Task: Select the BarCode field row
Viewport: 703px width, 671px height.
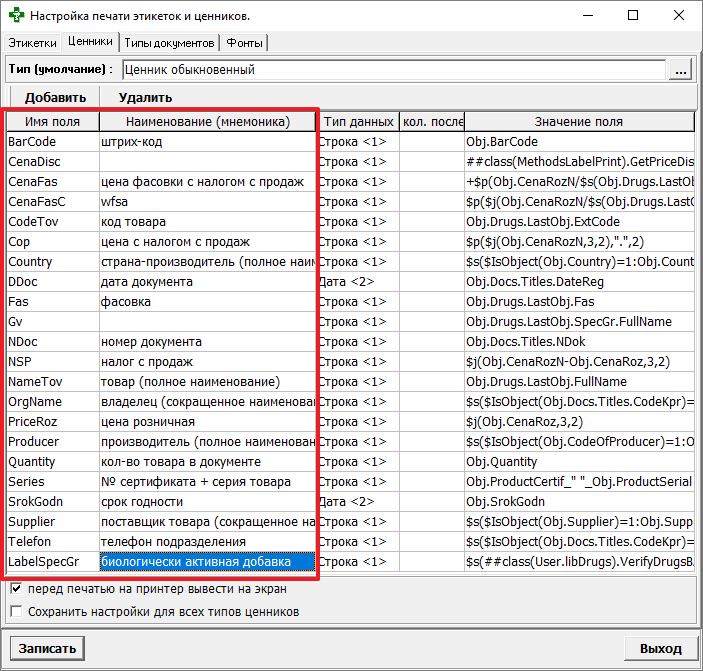Action: point(52,142)
